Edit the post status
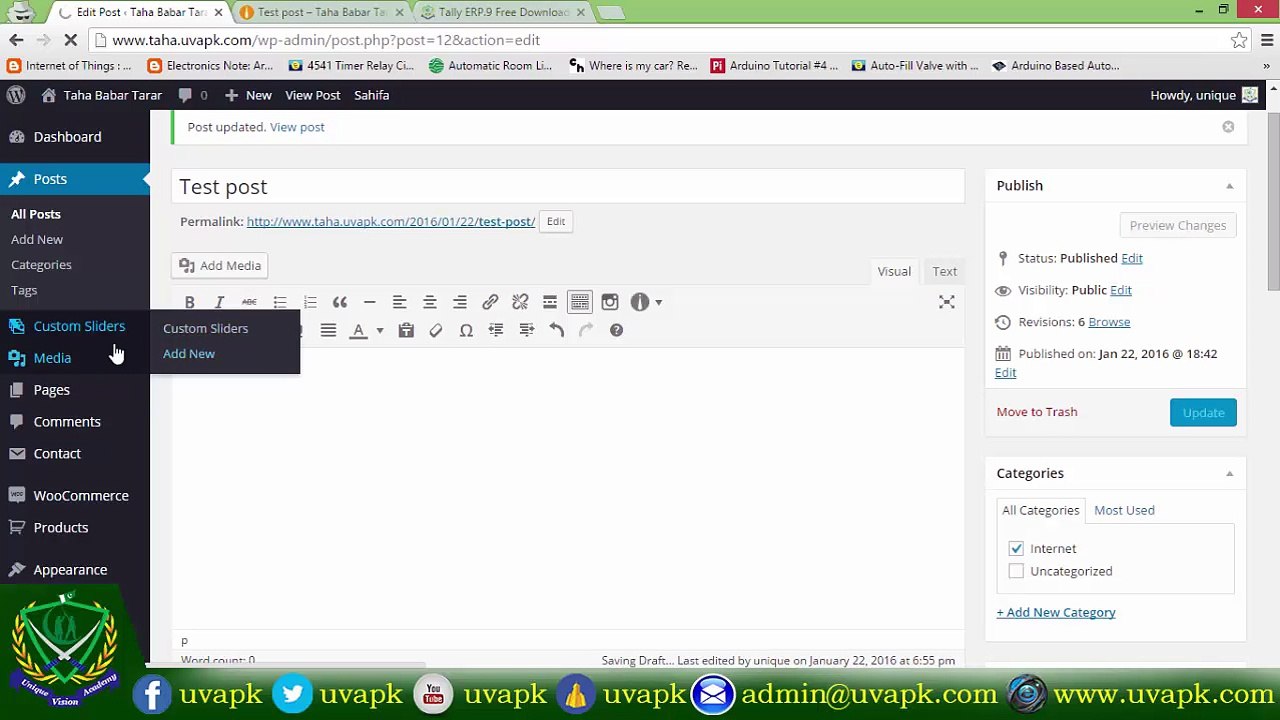The image size is (1280, 720). 1132,258
